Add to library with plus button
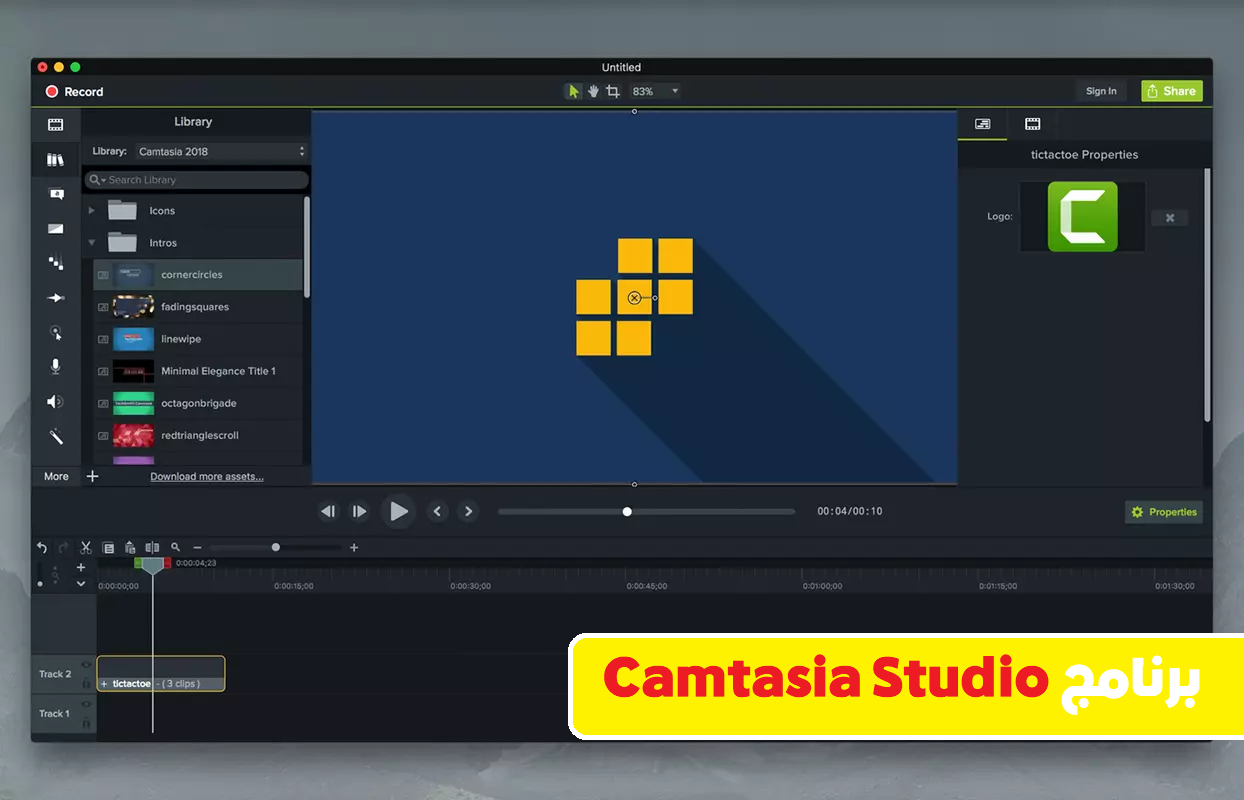The image size is (1244, 800). point(92,476)
